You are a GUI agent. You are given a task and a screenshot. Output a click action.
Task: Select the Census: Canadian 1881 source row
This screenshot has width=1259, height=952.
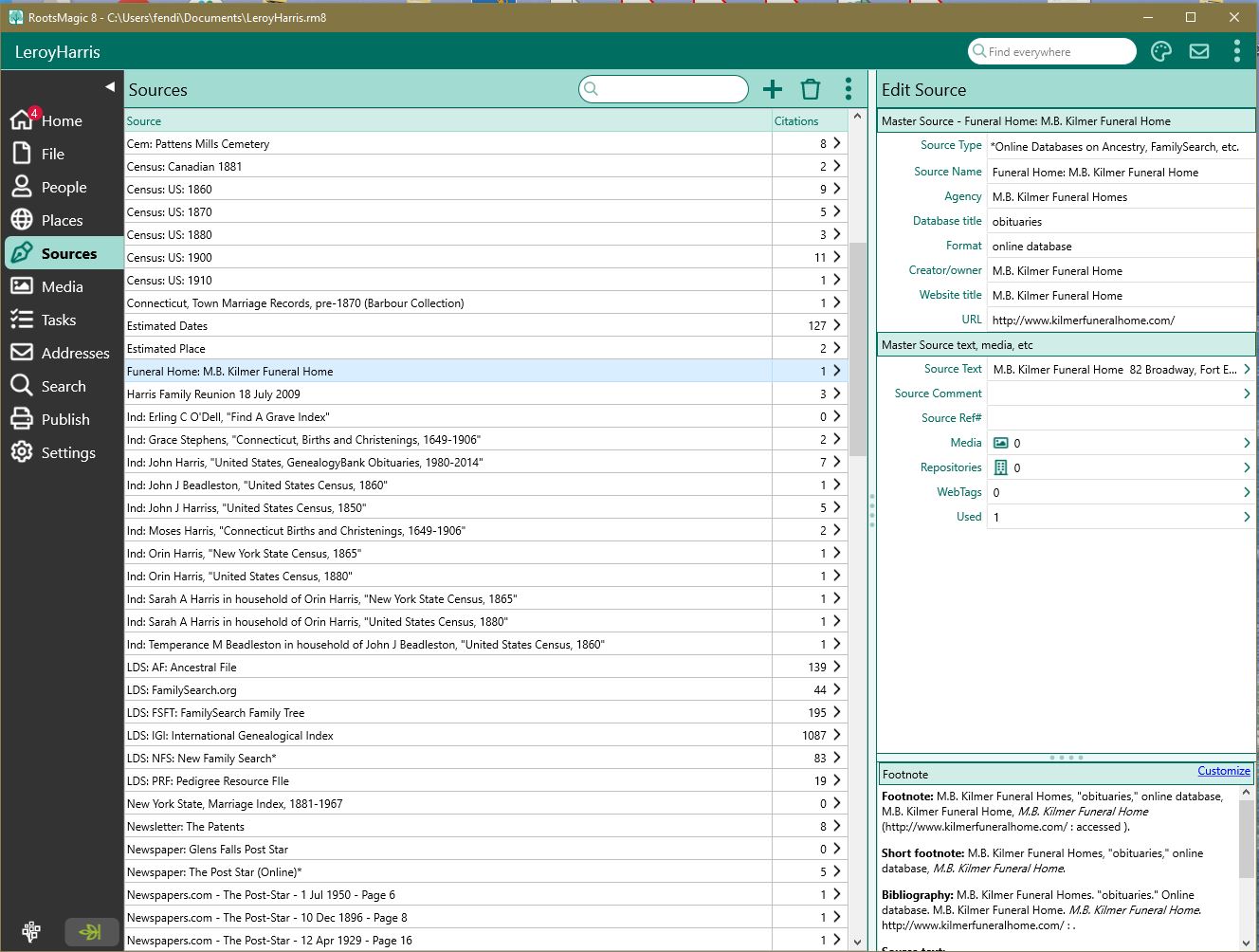(448, 166)
